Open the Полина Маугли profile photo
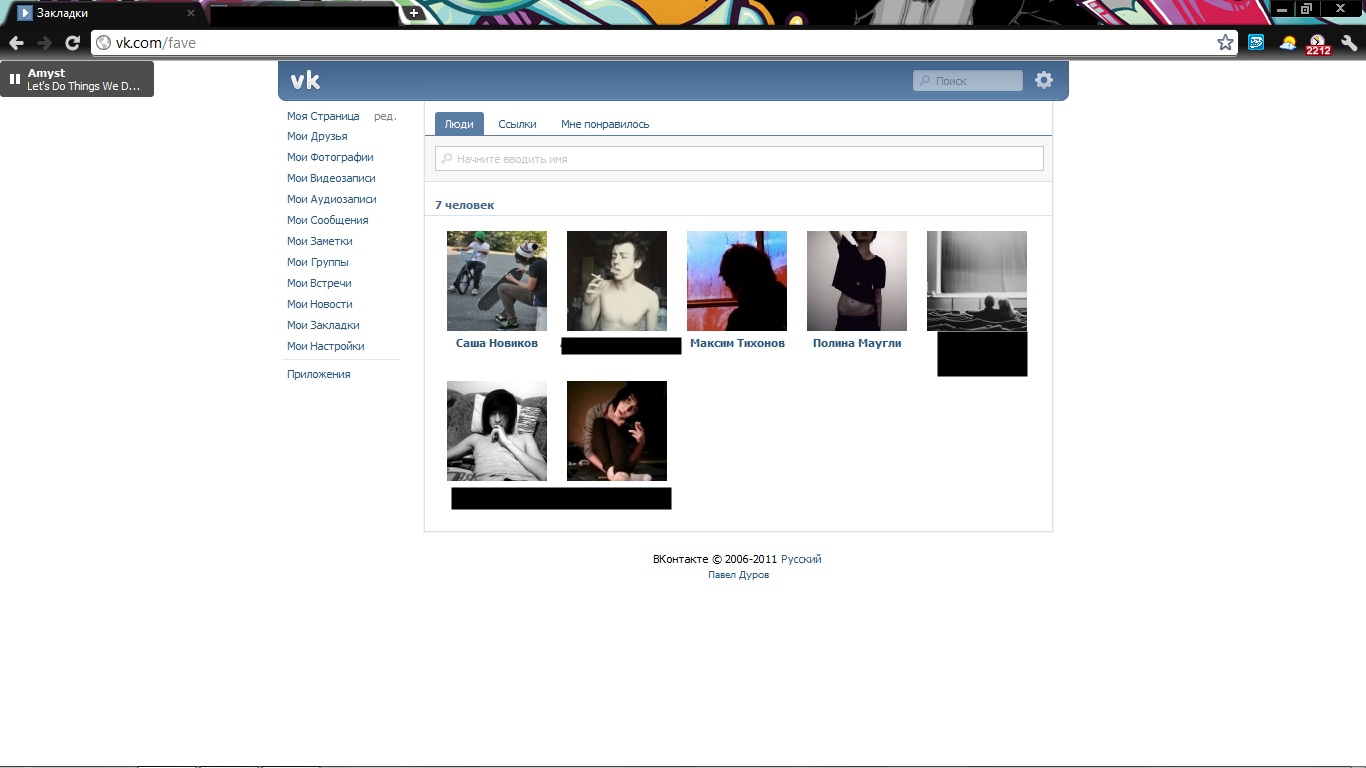The image size is (1366, 768). tap(857, 281)
